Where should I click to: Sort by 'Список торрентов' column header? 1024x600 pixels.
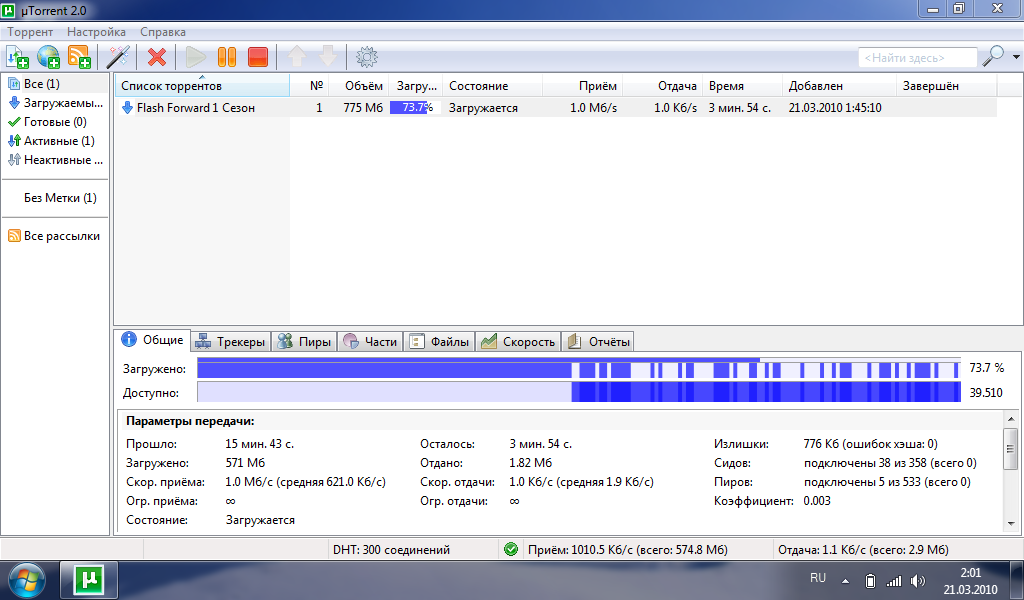tap(202, 86)
